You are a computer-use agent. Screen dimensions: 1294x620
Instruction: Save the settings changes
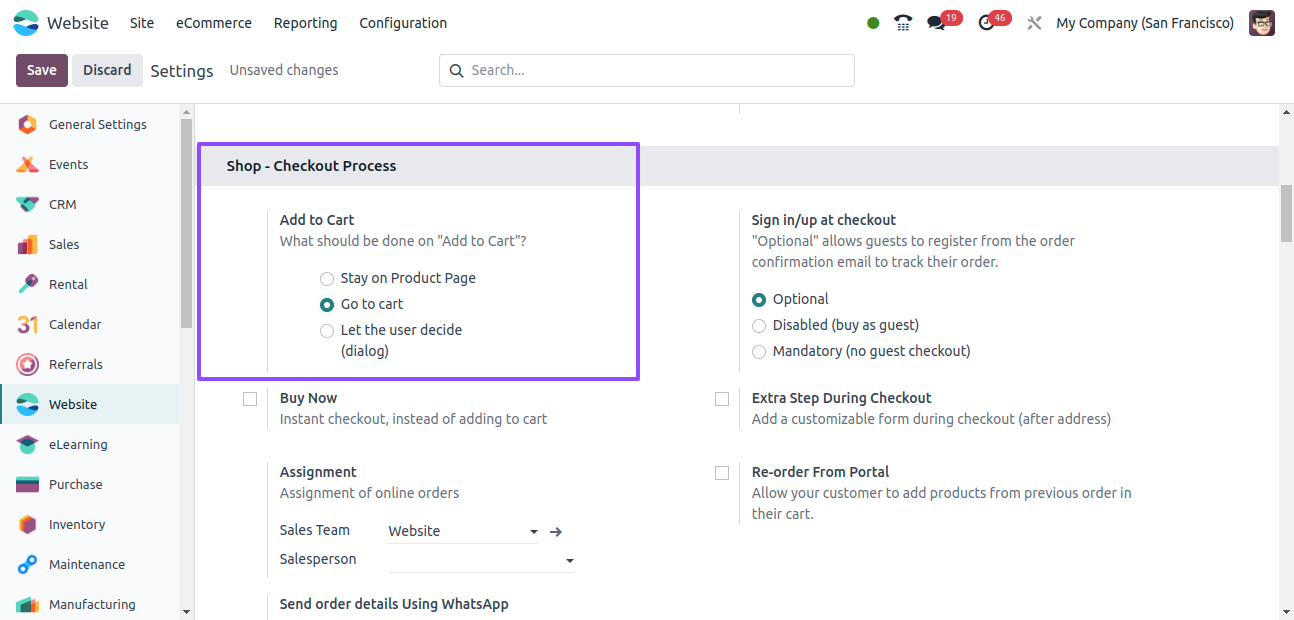point(42,70)
